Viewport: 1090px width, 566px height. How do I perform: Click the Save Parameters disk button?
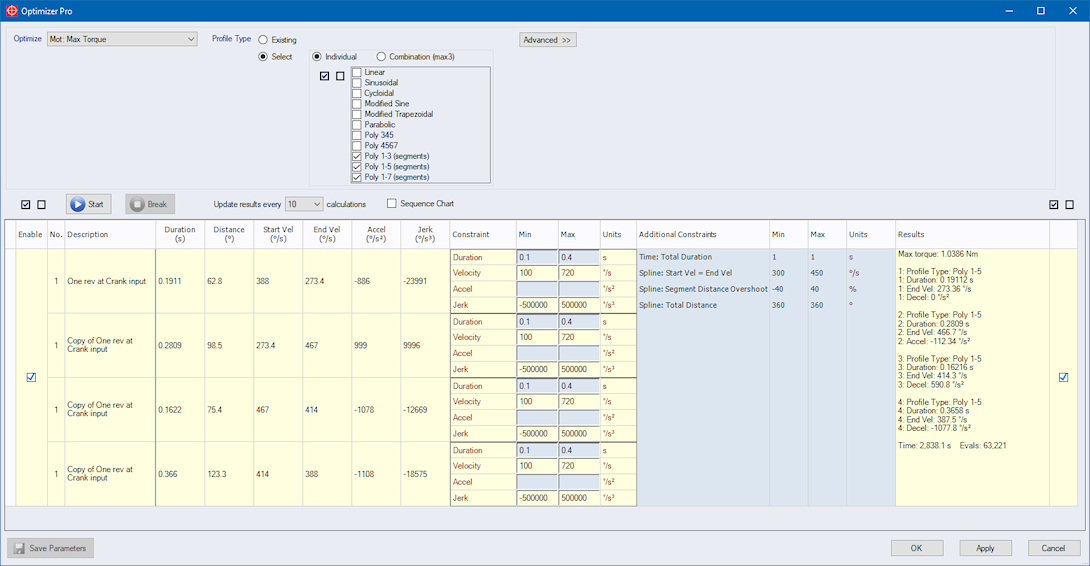(51, 548)
